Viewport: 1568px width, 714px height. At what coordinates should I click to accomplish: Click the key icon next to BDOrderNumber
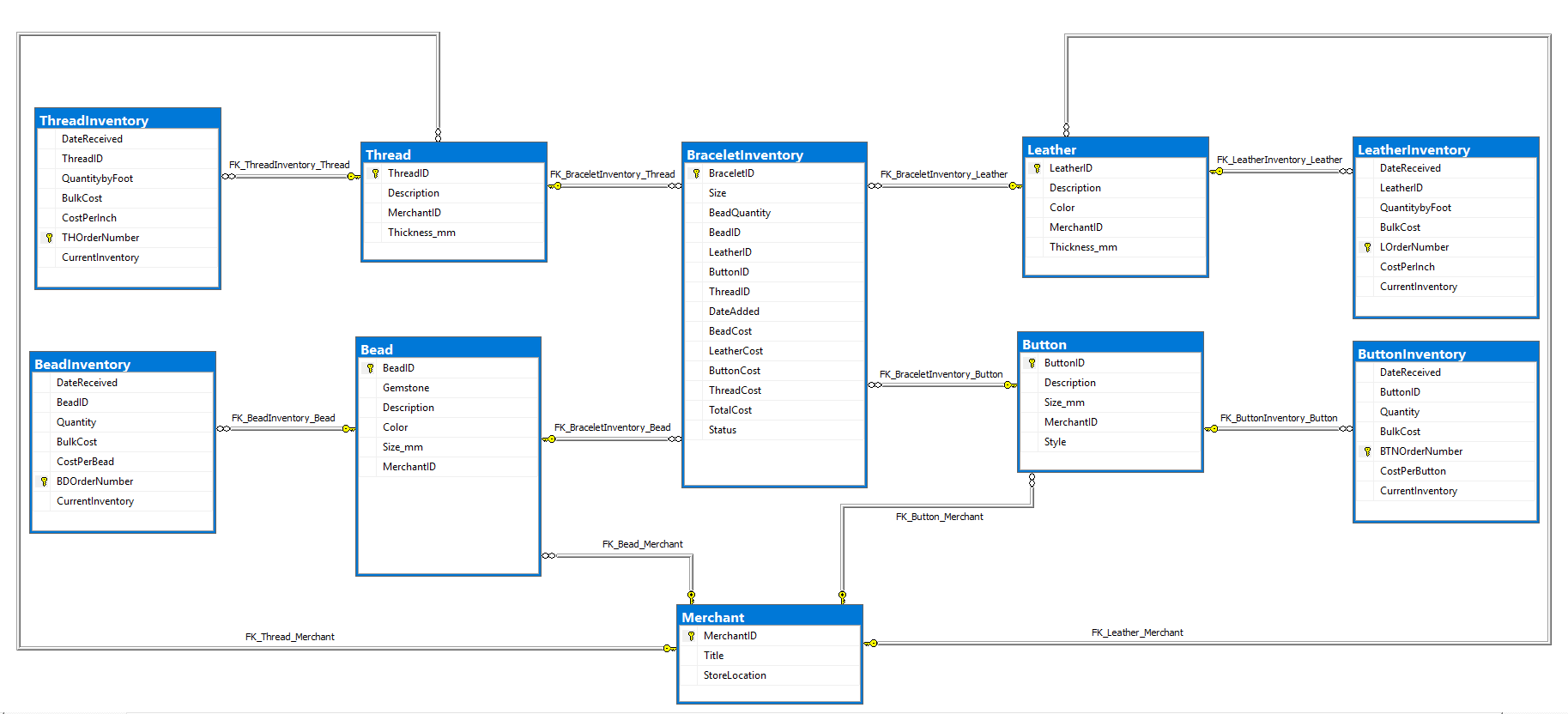(x=44, y=481)
